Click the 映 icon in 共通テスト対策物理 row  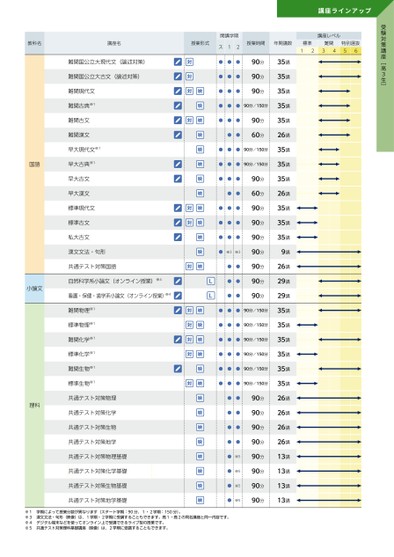pyautogui.click(x=200, y=398)
